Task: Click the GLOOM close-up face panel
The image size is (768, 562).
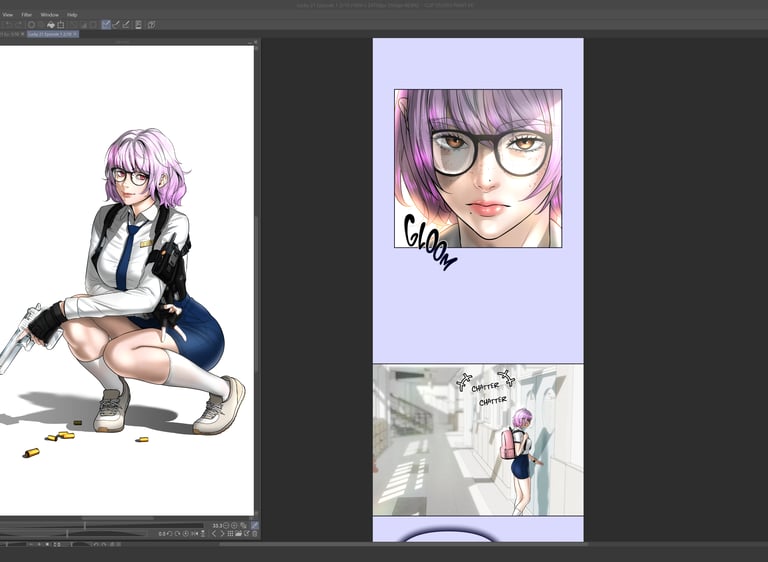Action: [478, 168]
